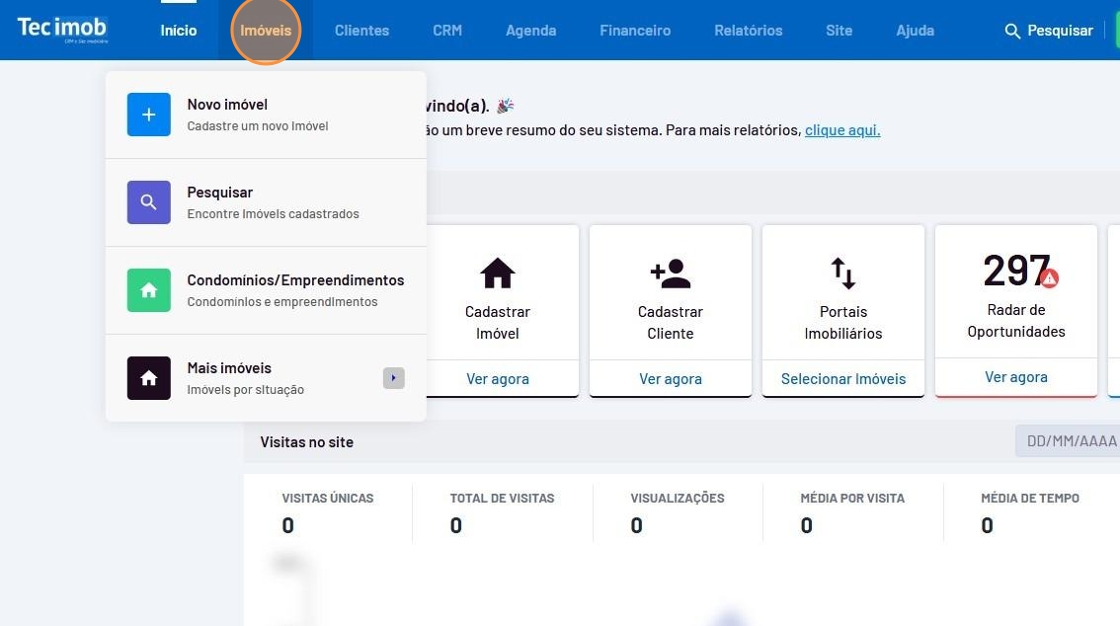Click the 'clique aqui' link
The width and height of the screenshot is (1120, 626).
click(x=842, y=130)
